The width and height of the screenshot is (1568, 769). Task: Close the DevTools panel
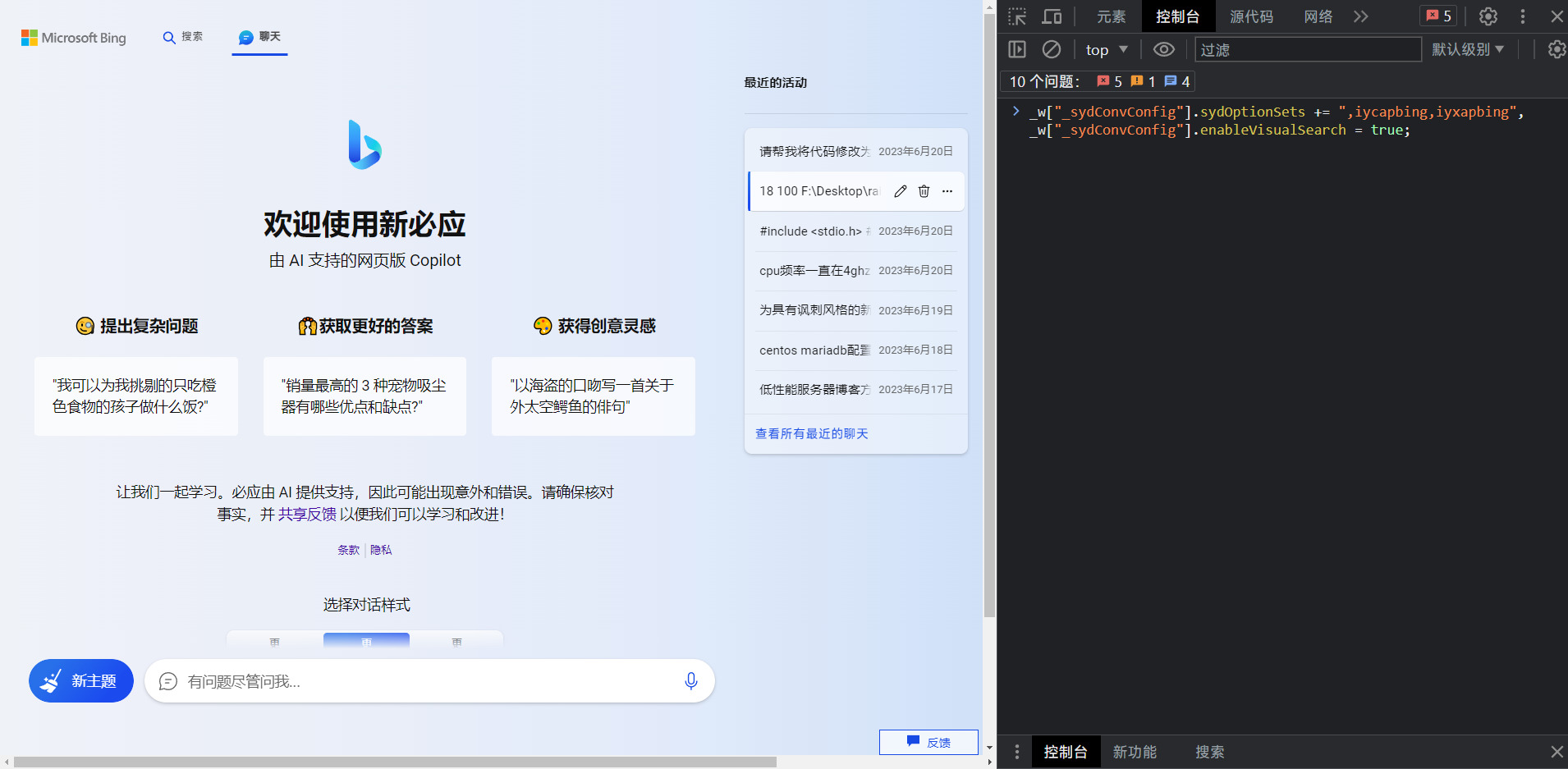click(1557, 16)
